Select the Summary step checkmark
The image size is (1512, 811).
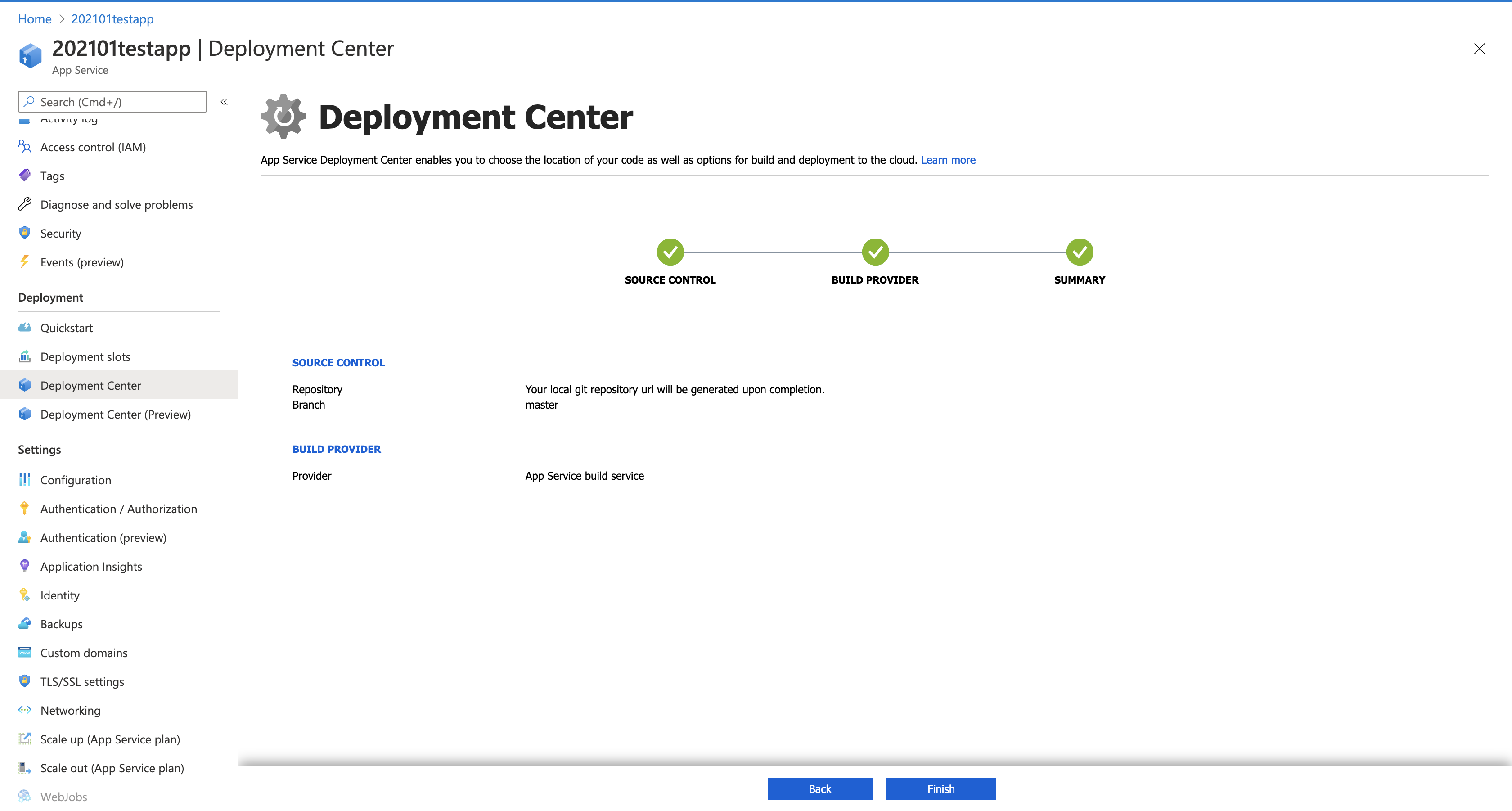coord(1079,252)
